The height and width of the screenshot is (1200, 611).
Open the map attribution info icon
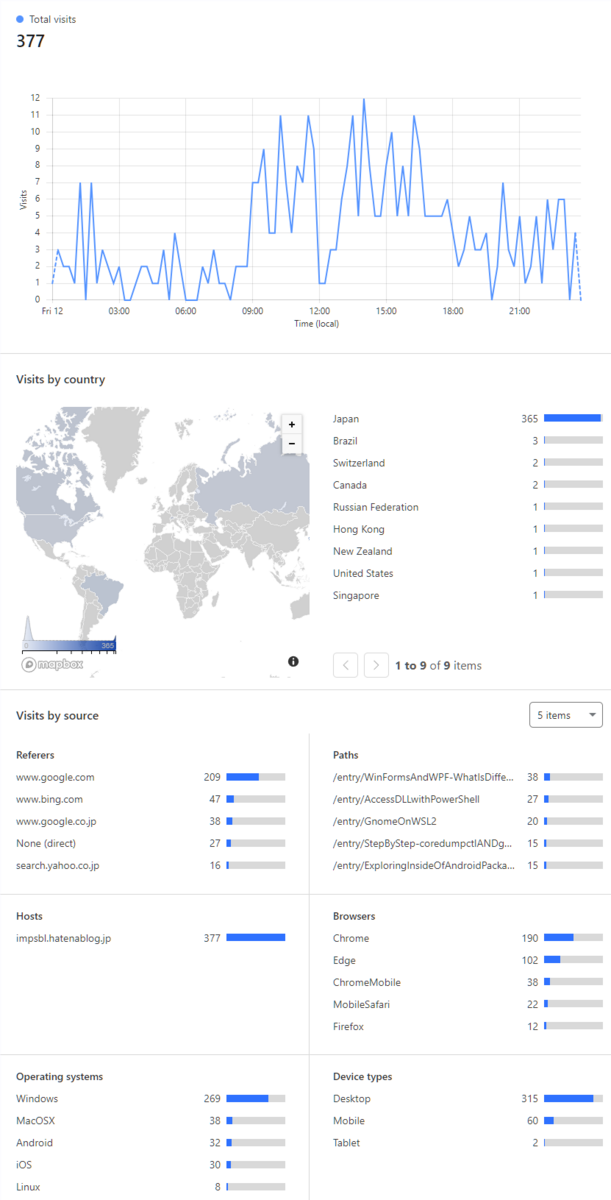(293, 662)
